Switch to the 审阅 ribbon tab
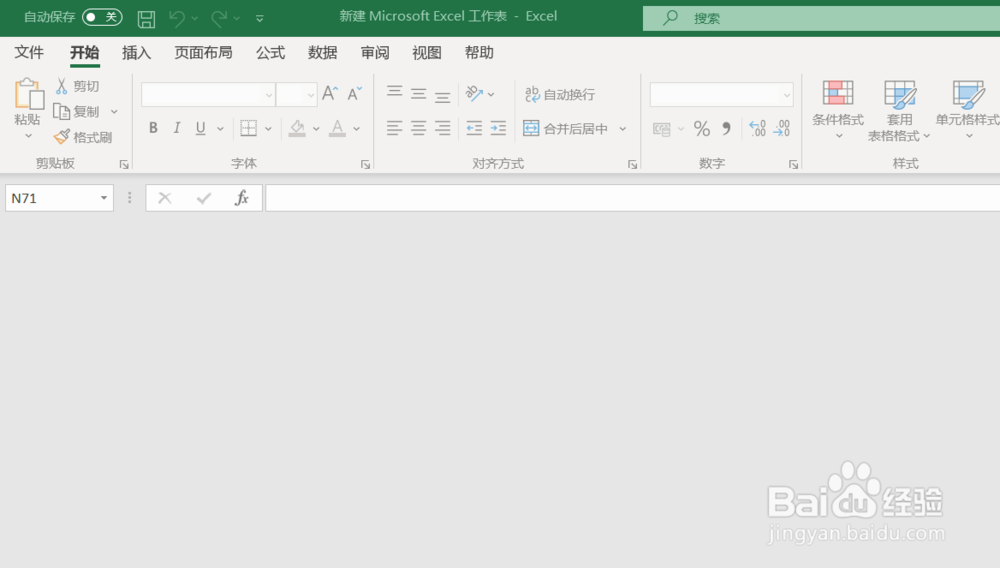Viewport: 1000px width, 568px height. pos(375,52)
